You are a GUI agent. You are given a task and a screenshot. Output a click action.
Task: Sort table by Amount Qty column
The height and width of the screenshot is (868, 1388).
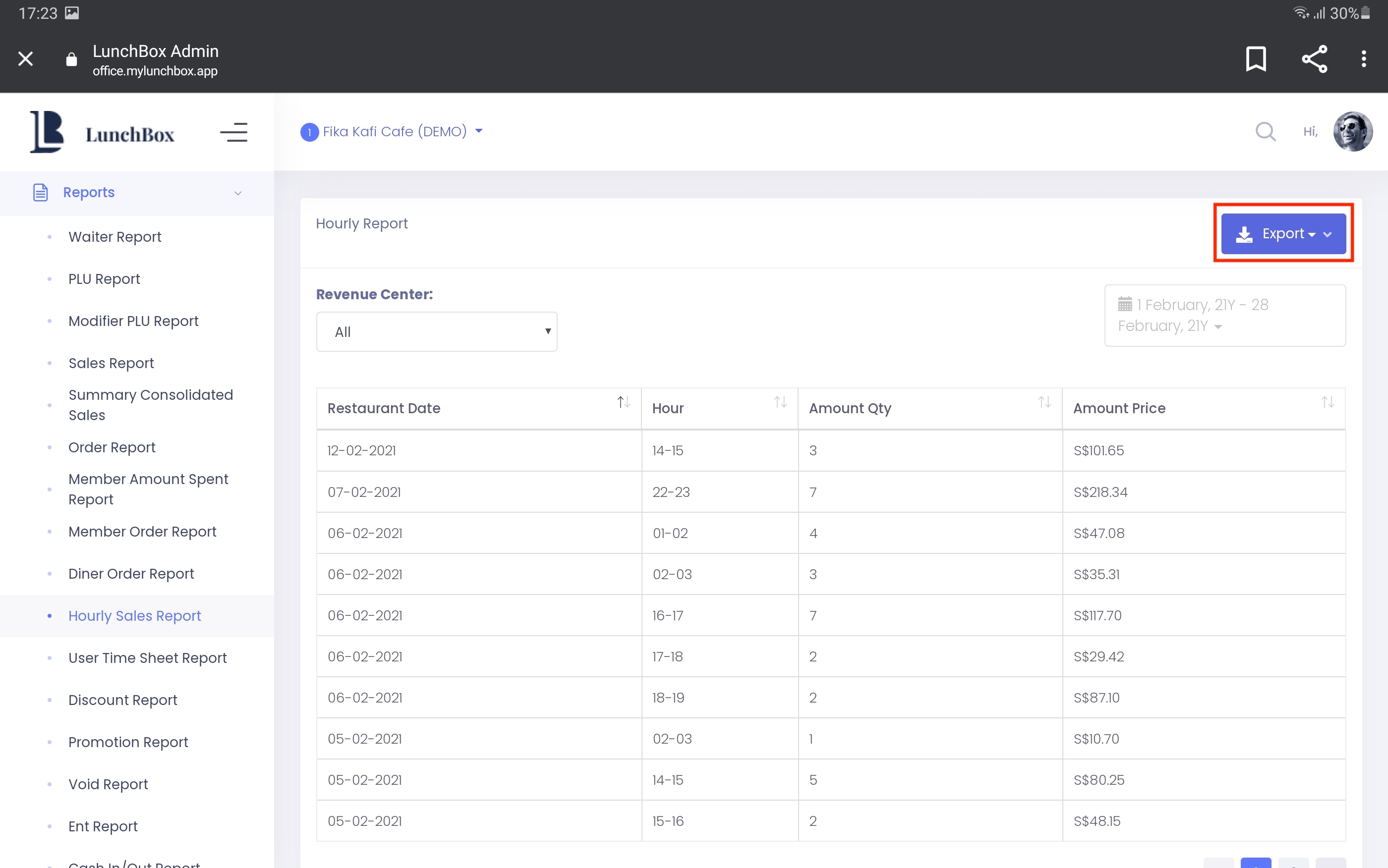1044,402
